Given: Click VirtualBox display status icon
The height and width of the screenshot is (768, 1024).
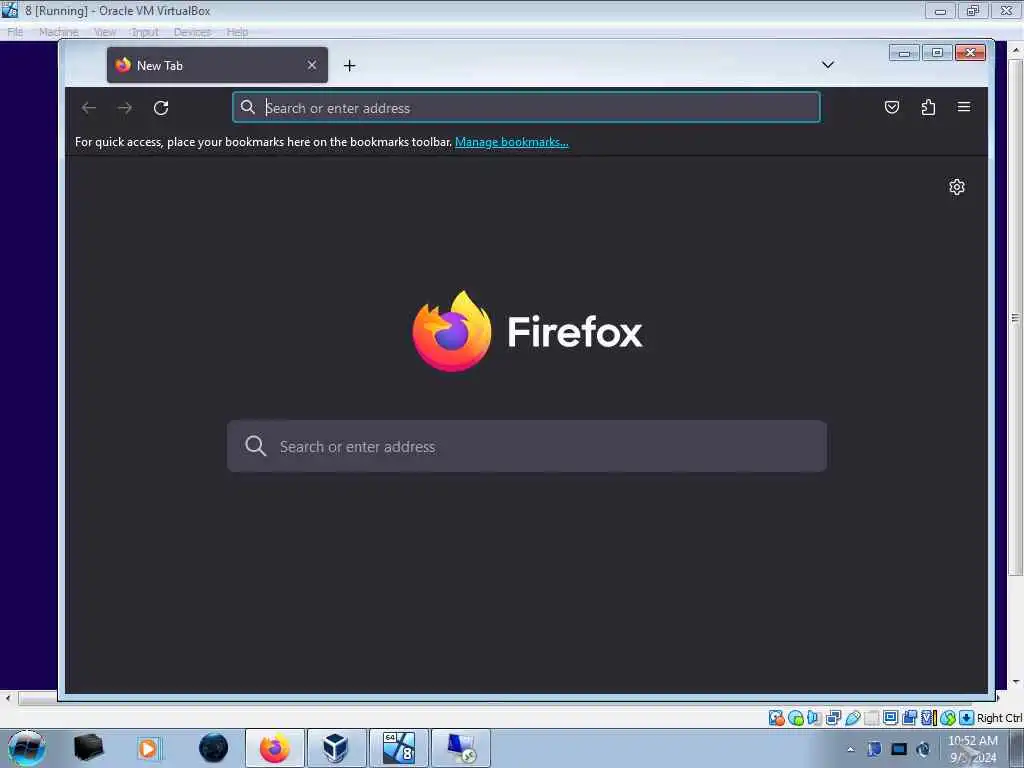Looking at the screenshot, I should click(x=890, y=718).
